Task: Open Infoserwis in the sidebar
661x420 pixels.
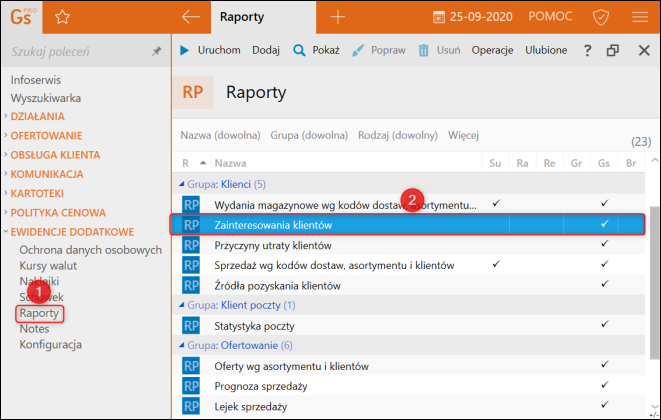Action: 36,80
